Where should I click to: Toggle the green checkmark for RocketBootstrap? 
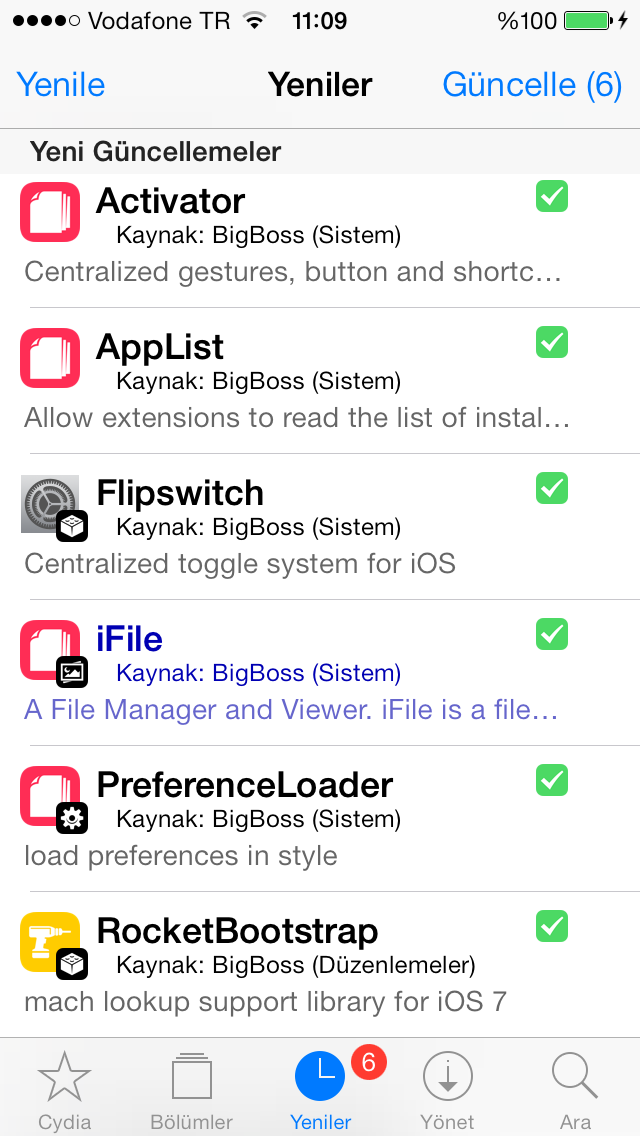click(x=552, y=926)
